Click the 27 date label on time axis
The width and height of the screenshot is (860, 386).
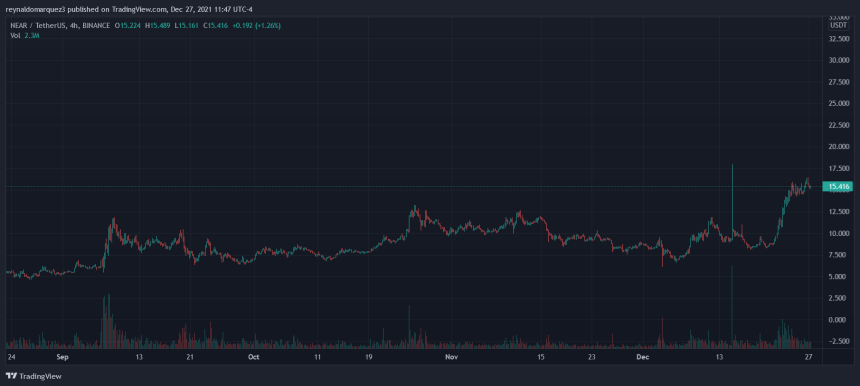pos(808,357)
